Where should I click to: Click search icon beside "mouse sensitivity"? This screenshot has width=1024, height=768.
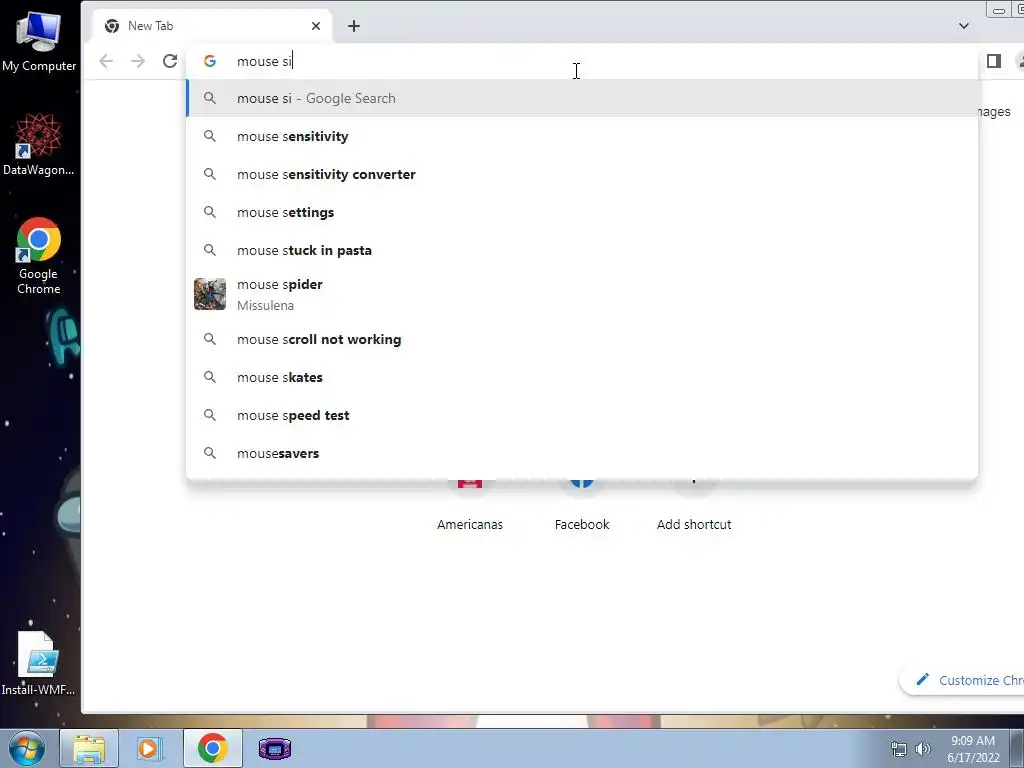click(210, 136)
